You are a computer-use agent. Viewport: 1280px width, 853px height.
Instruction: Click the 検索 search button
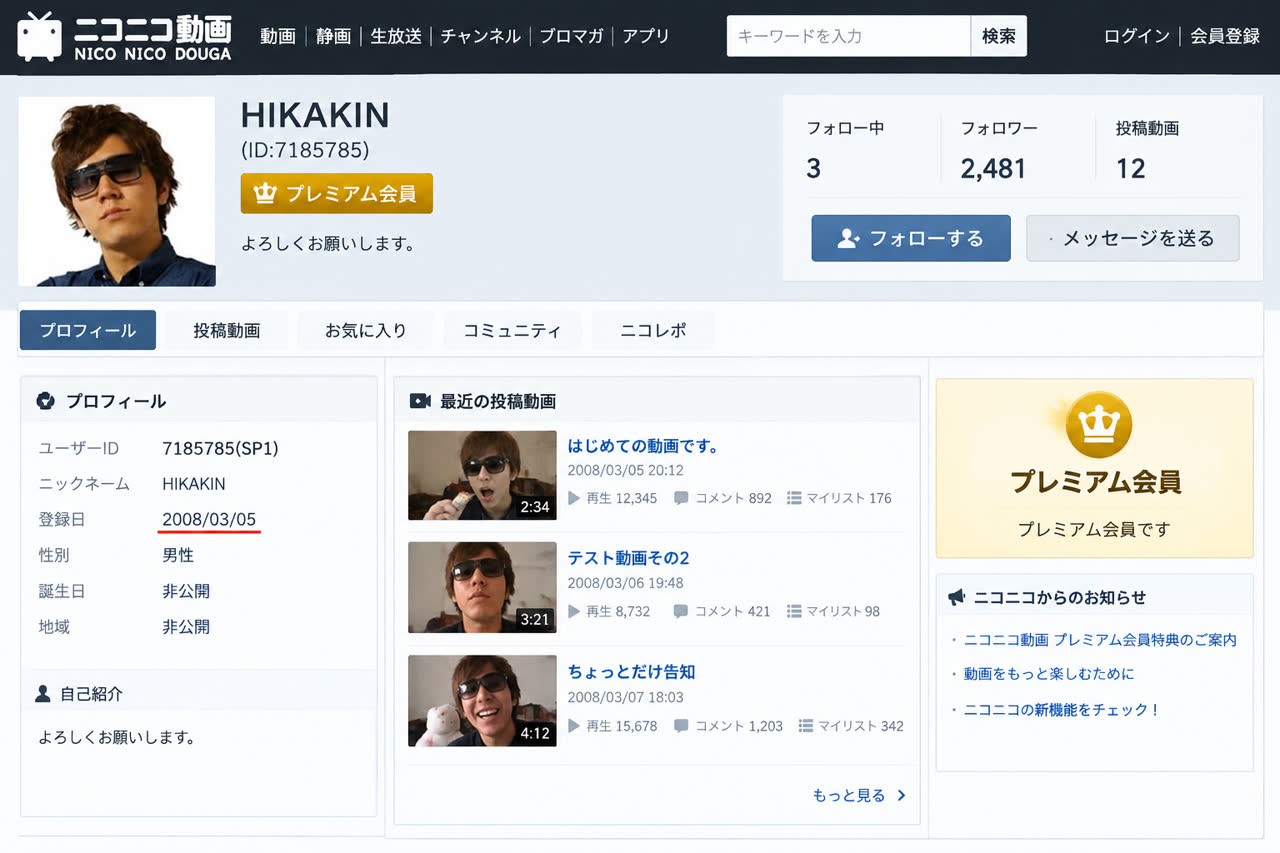999,36
